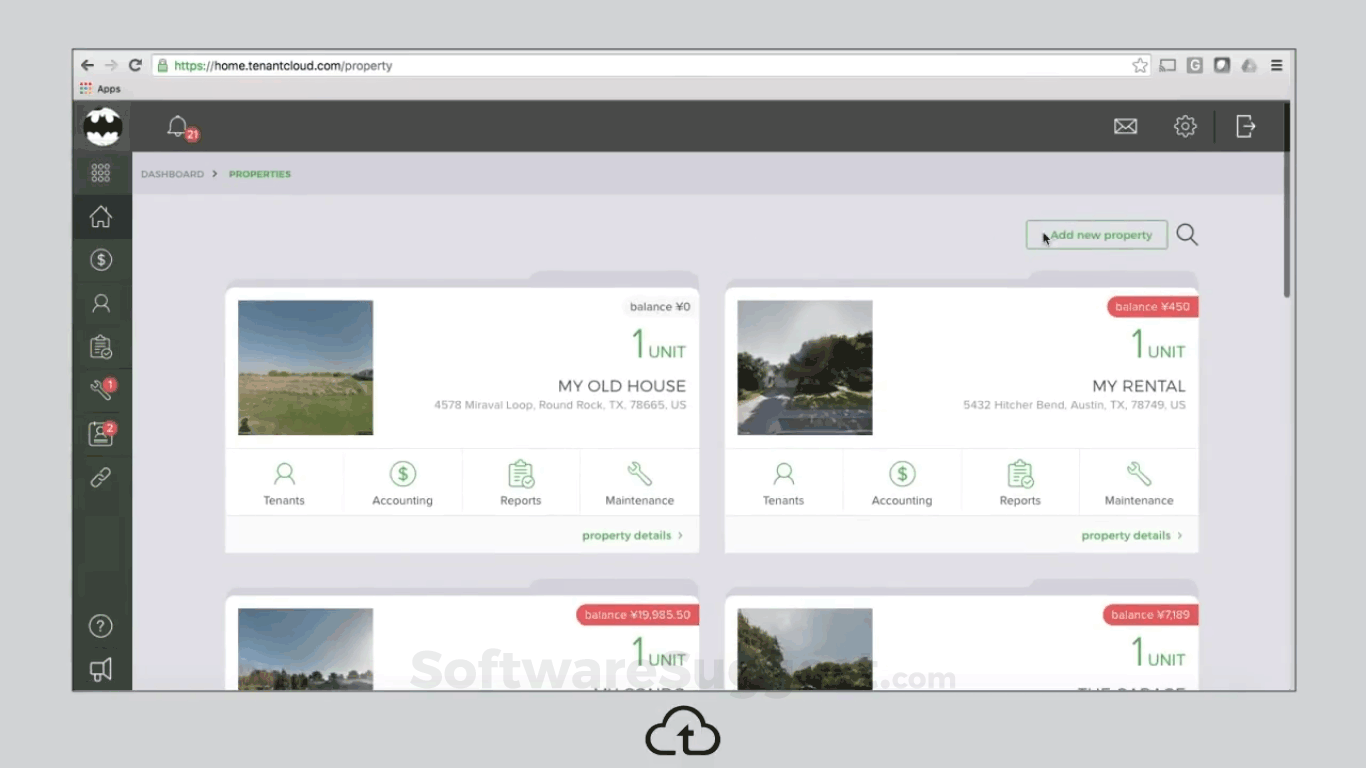Open Accounting for My Rental
This screenshot has width=1366, height=768.
[x=901, y=483]
